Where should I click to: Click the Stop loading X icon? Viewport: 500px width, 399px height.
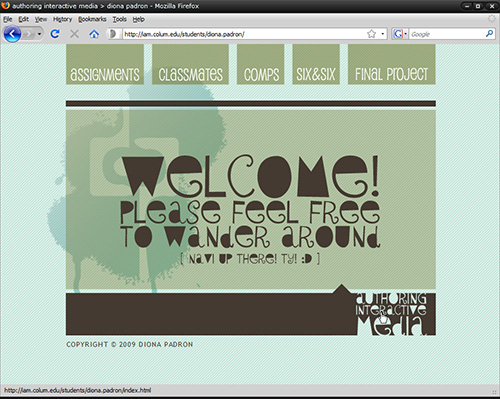click(x=74, y=34)
